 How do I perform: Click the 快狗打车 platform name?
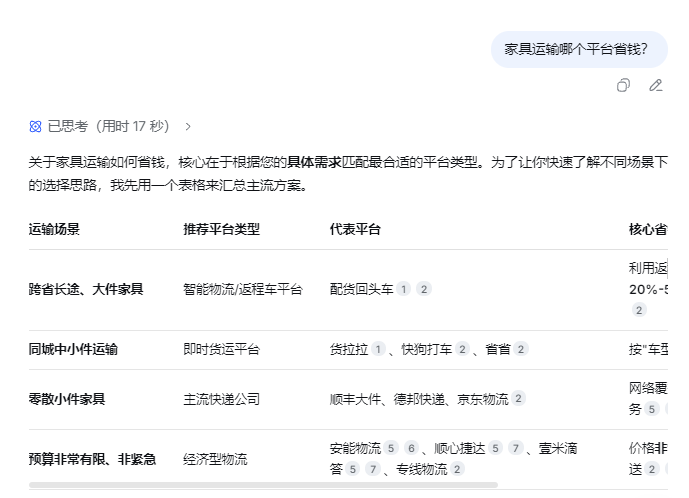coord(427,349)
